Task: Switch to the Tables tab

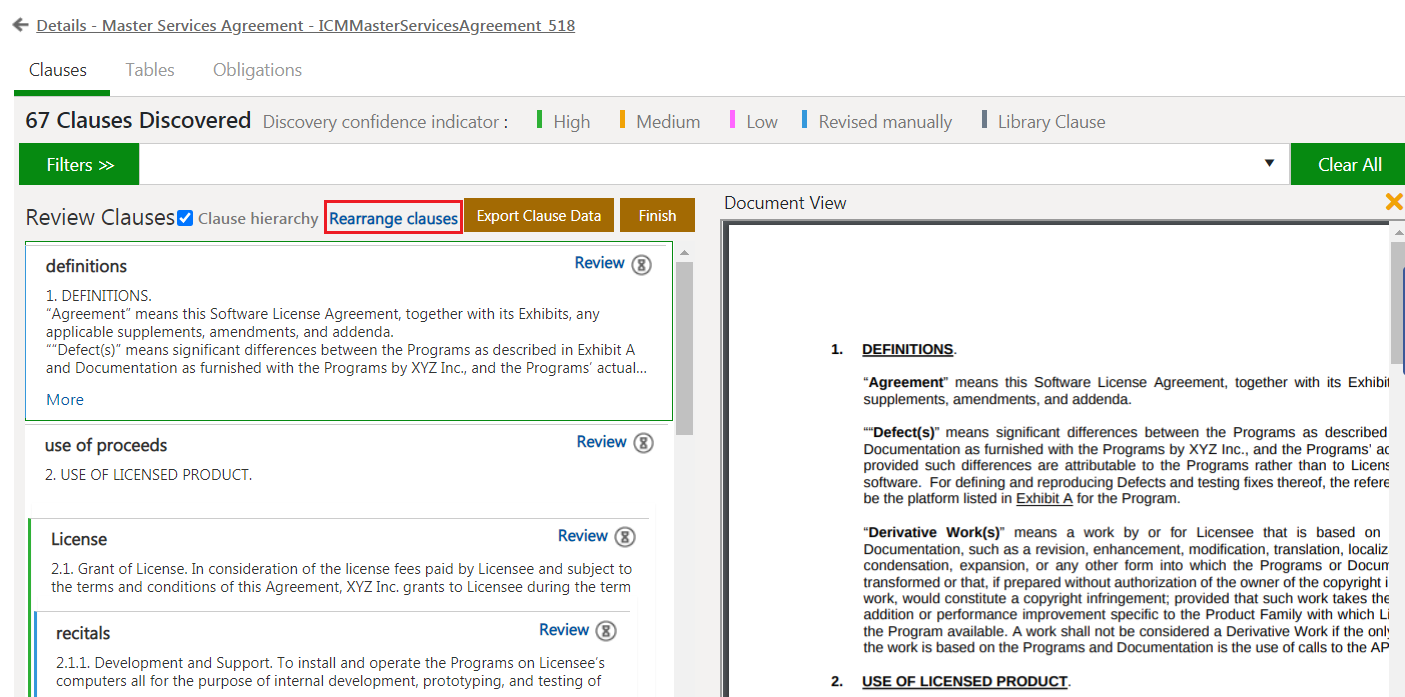Action: [150, 70]
